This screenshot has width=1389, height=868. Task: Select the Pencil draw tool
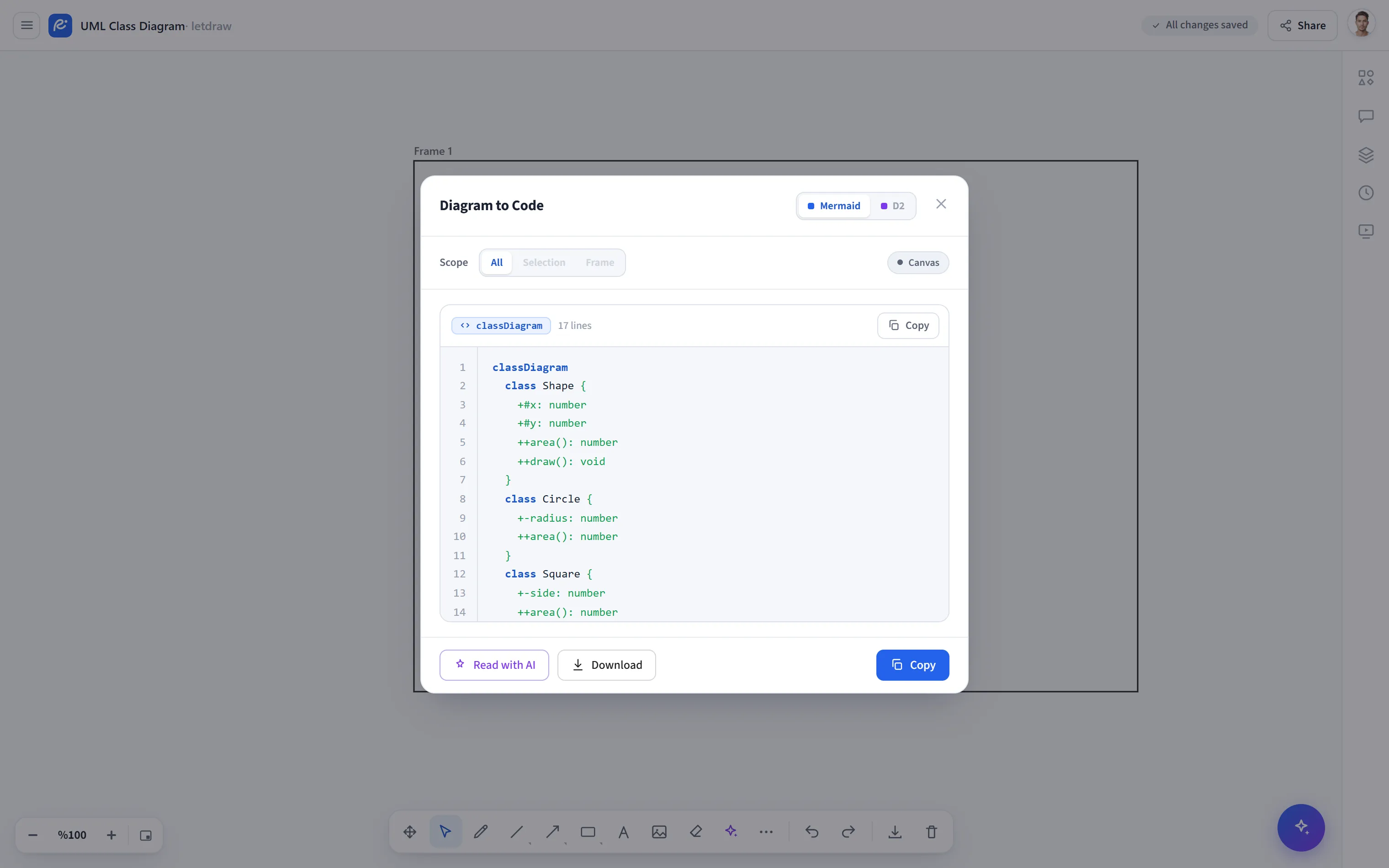(481, 831)
